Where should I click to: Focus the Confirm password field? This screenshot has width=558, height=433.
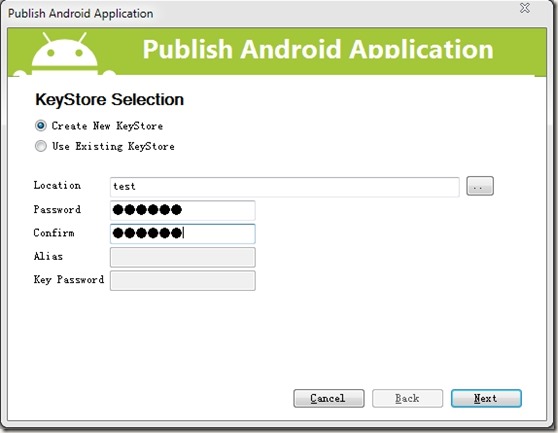click(x=183, y=233)
